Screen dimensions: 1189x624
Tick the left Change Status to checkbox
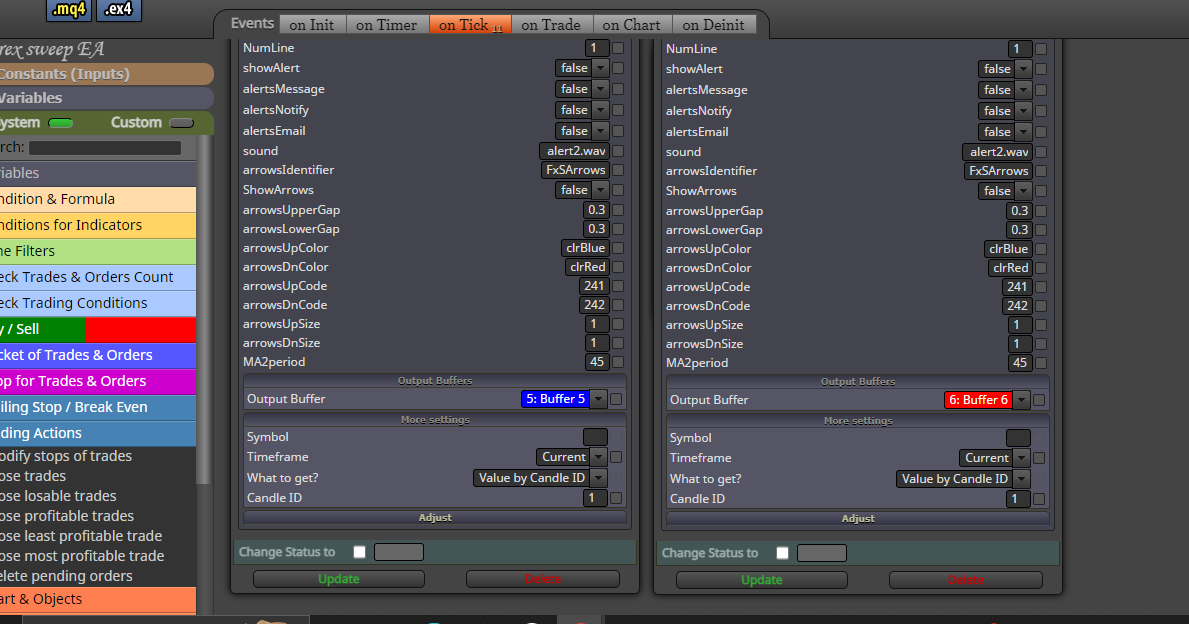pos(359,552)
